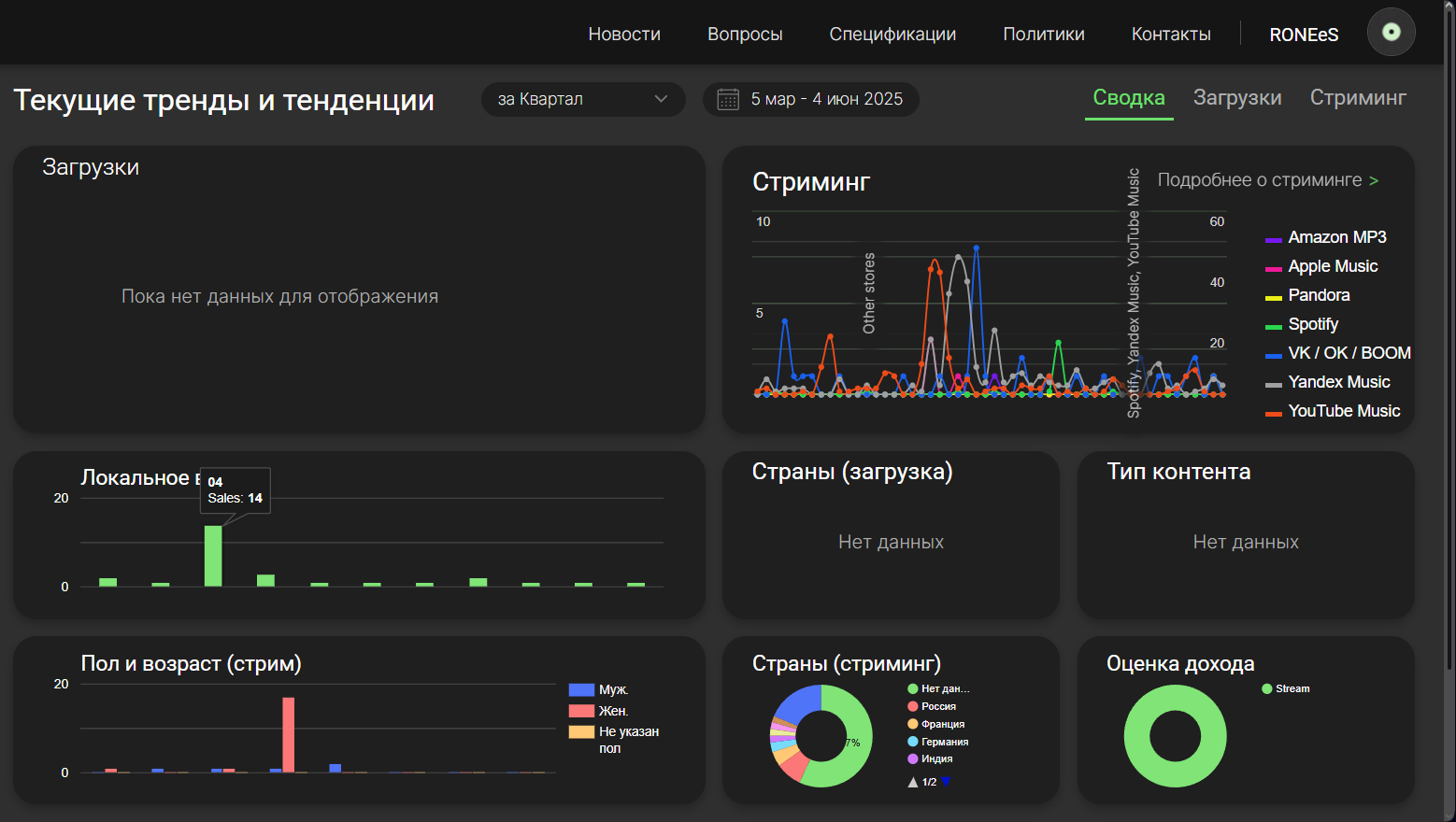
Task: Click the Германия legend dot
Action: [x=913, y=742]
